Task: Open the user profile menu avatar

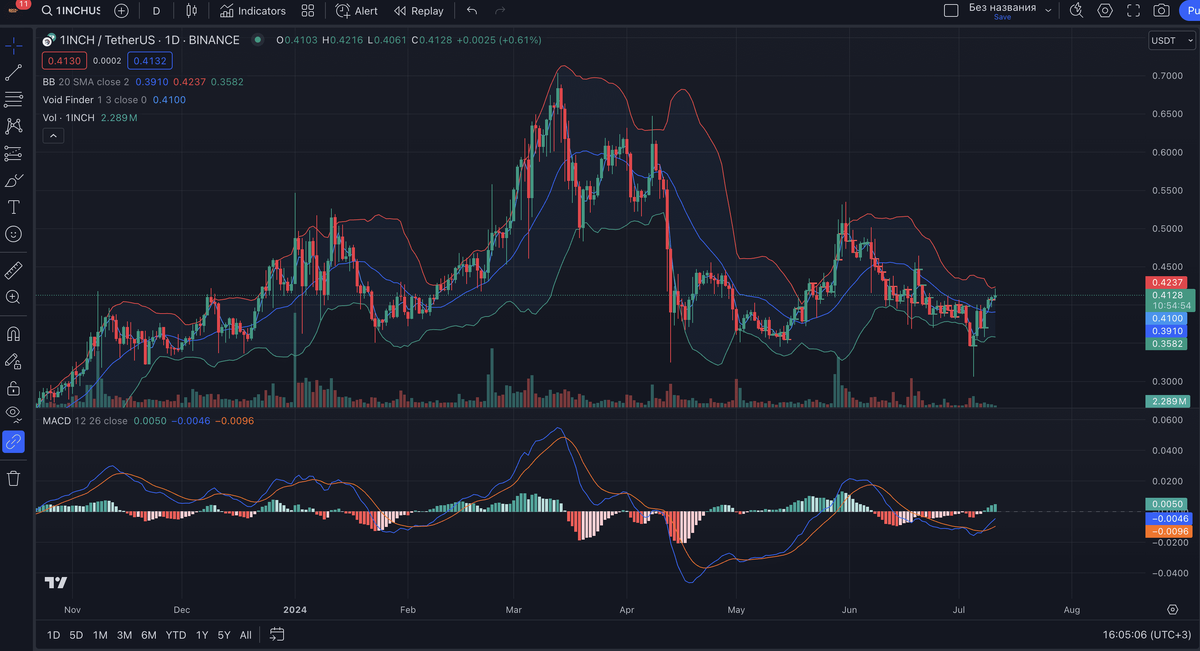Action: (14, 9)
